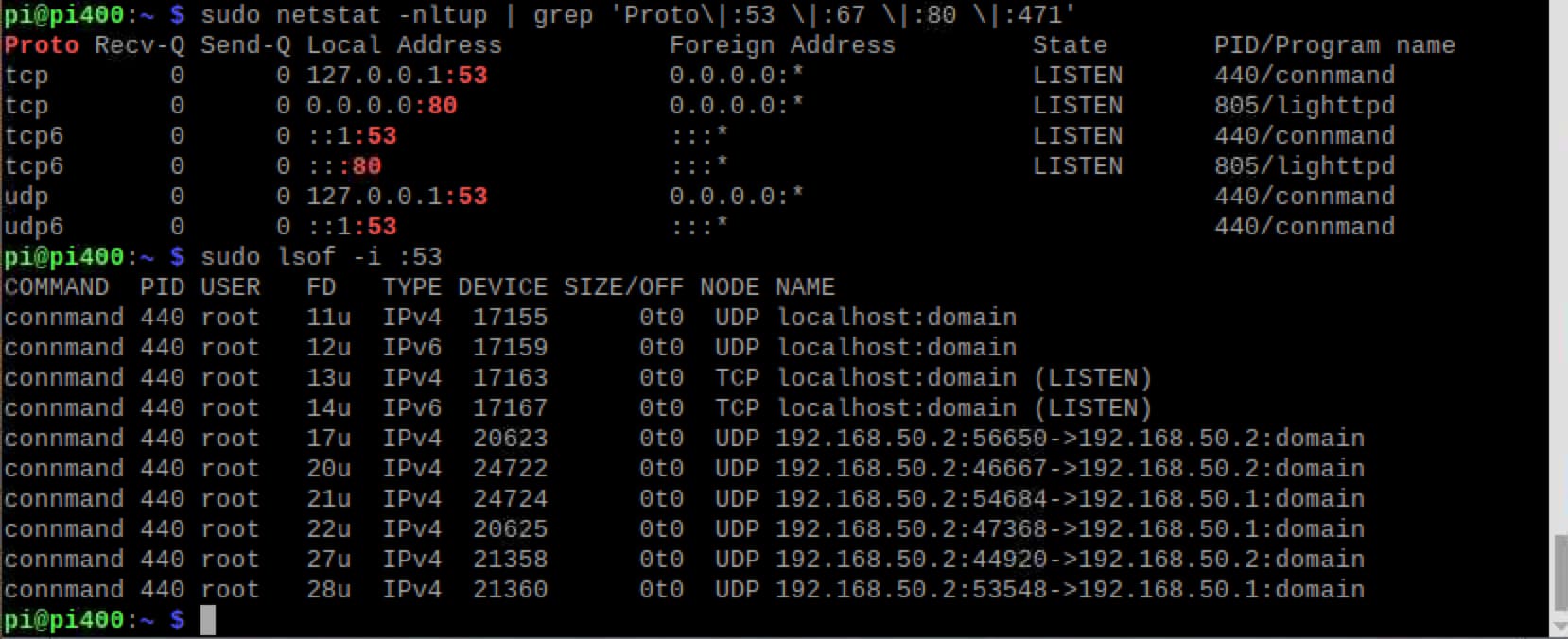This screenshot has width=1568, height=639.
Task: Click the '21358' device number
Action: click(x=511, y=560)
